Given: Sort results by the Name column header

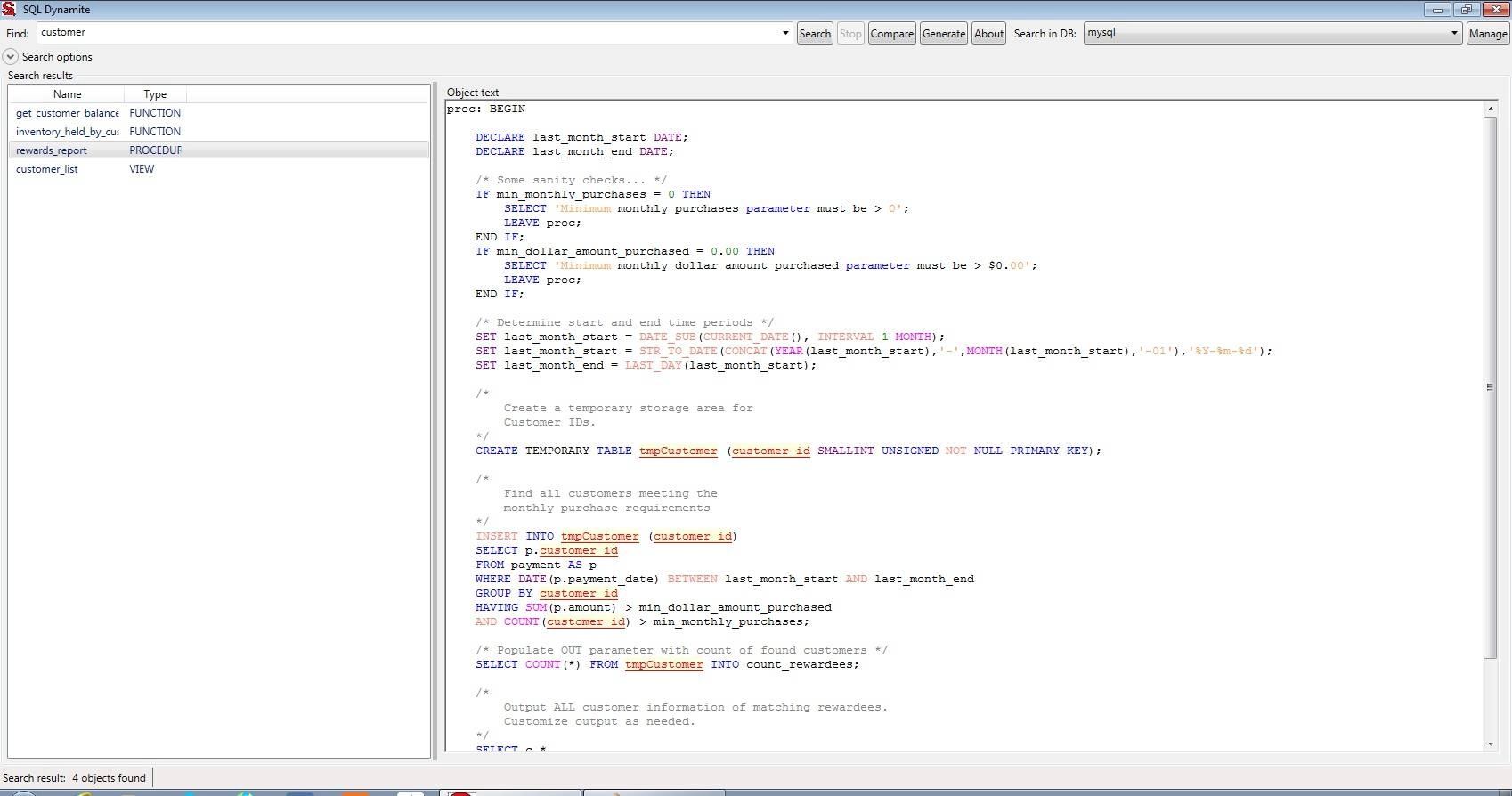Looking at the screenshot, I should click(67, 94).
